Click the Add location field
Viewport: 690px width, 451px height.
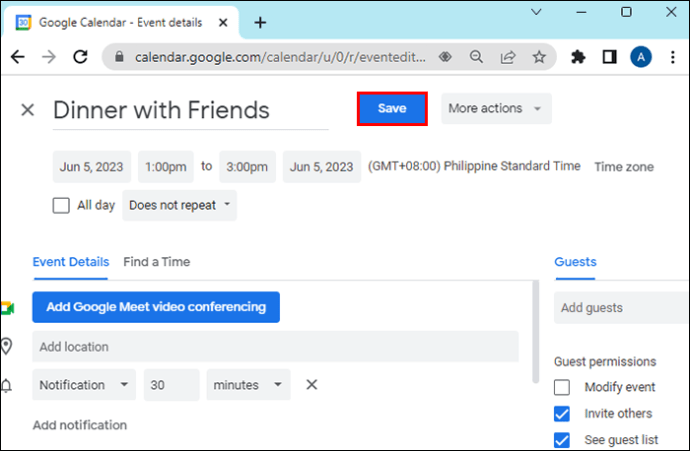tap(275, 347)
